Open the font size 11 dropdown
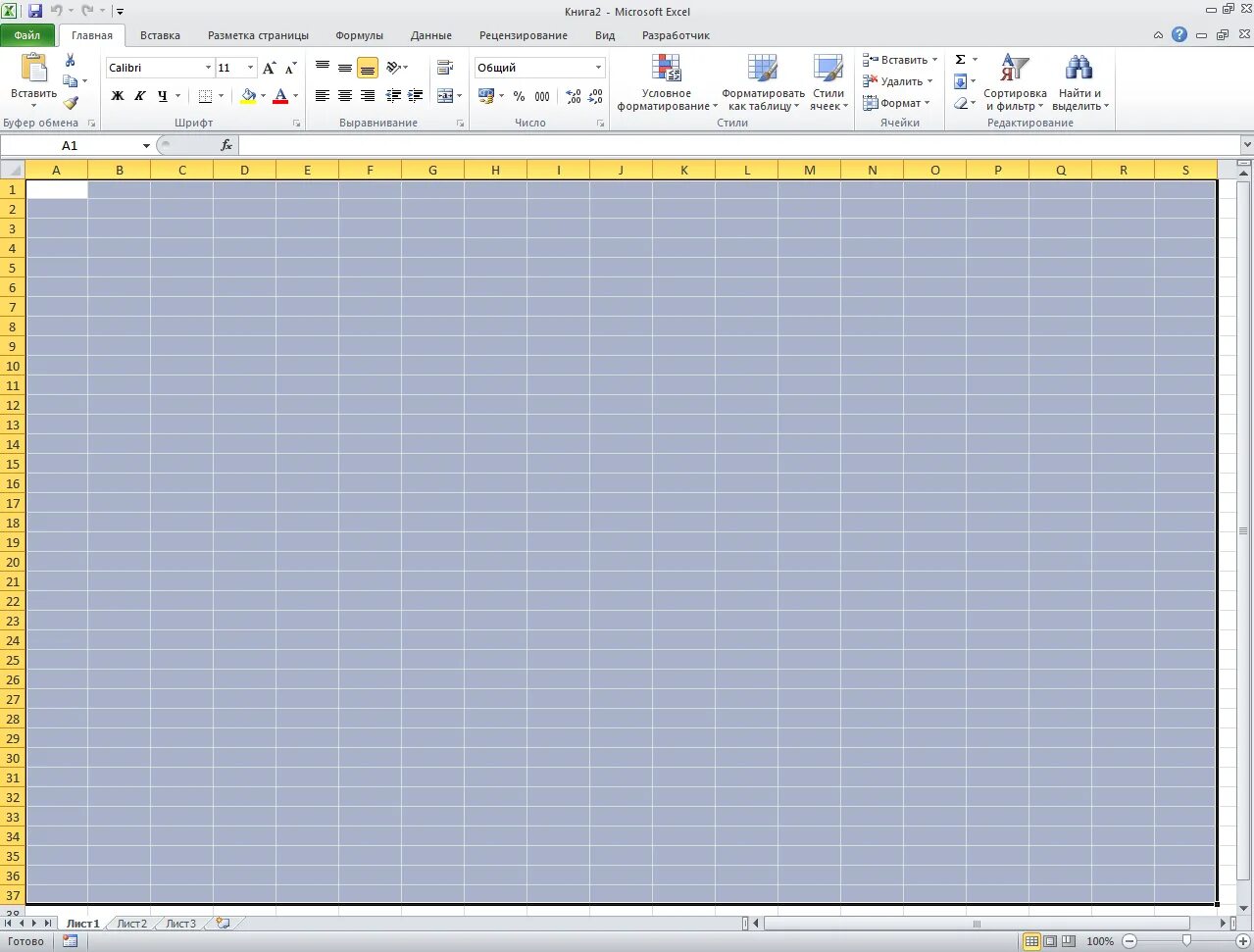Screen dimensions: 1254x952 [251, 68]
